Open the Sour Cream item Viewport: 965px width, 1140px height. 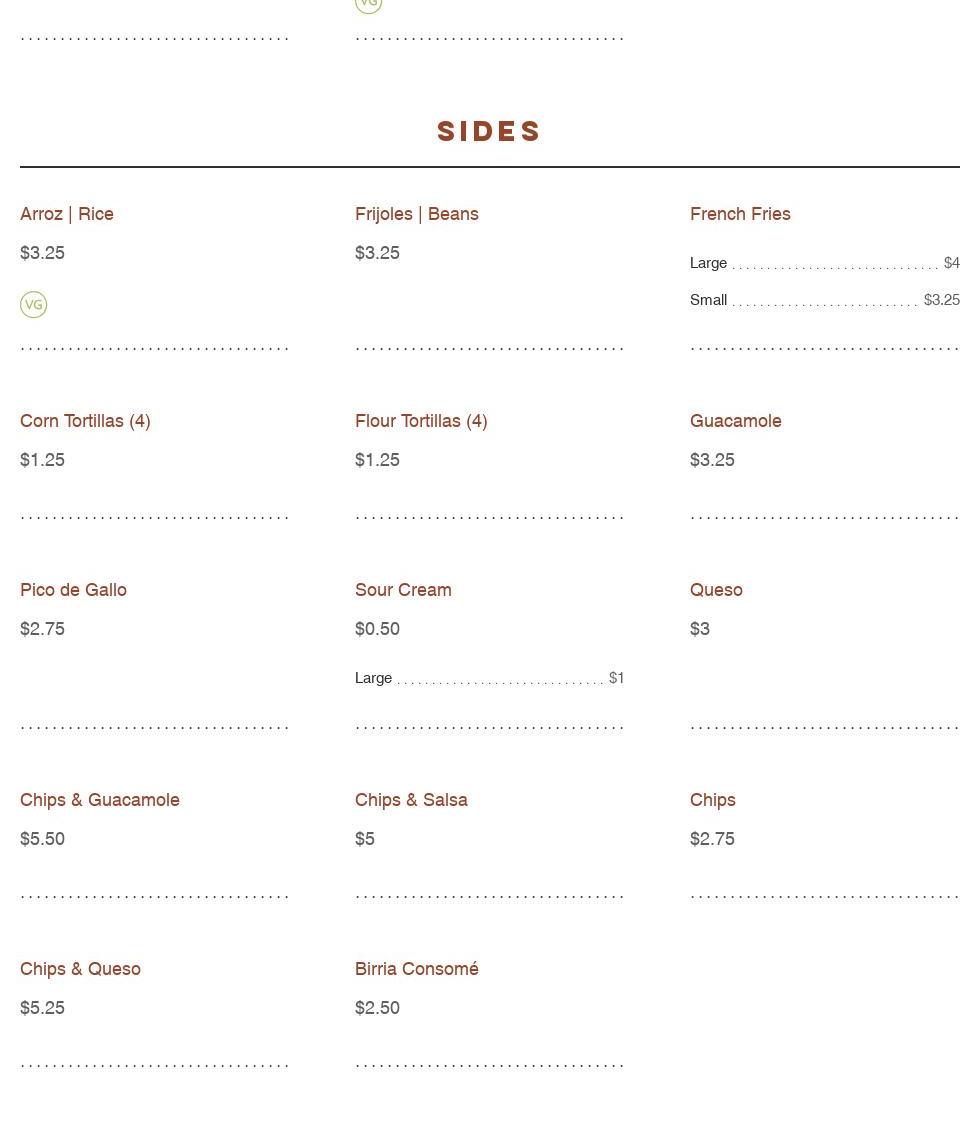point(403,590)
